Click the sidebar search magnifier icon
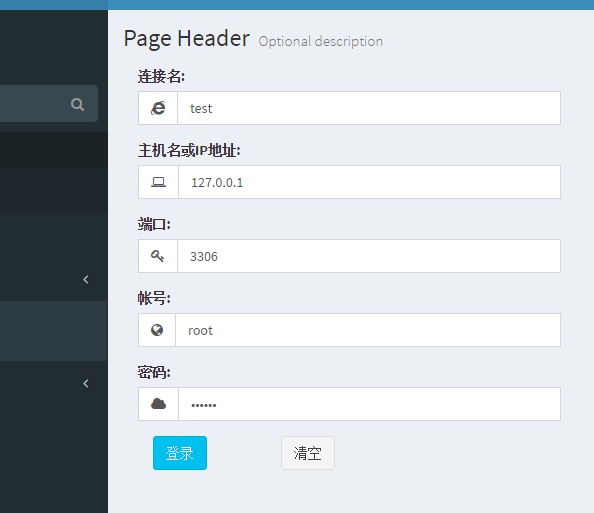The image size is (594, 513). tap(77, 104)
